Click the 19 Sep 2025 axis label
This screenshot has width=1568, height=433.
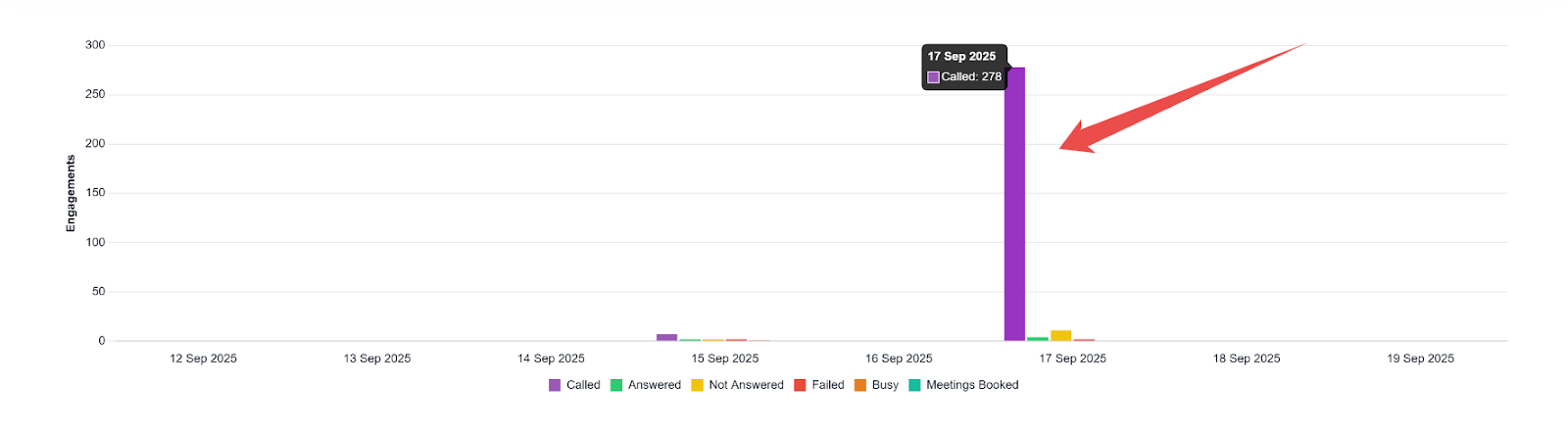(1420, 359)
